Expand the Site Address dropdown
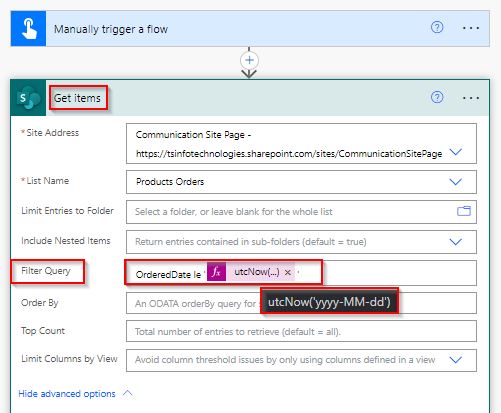 [456, 152]
